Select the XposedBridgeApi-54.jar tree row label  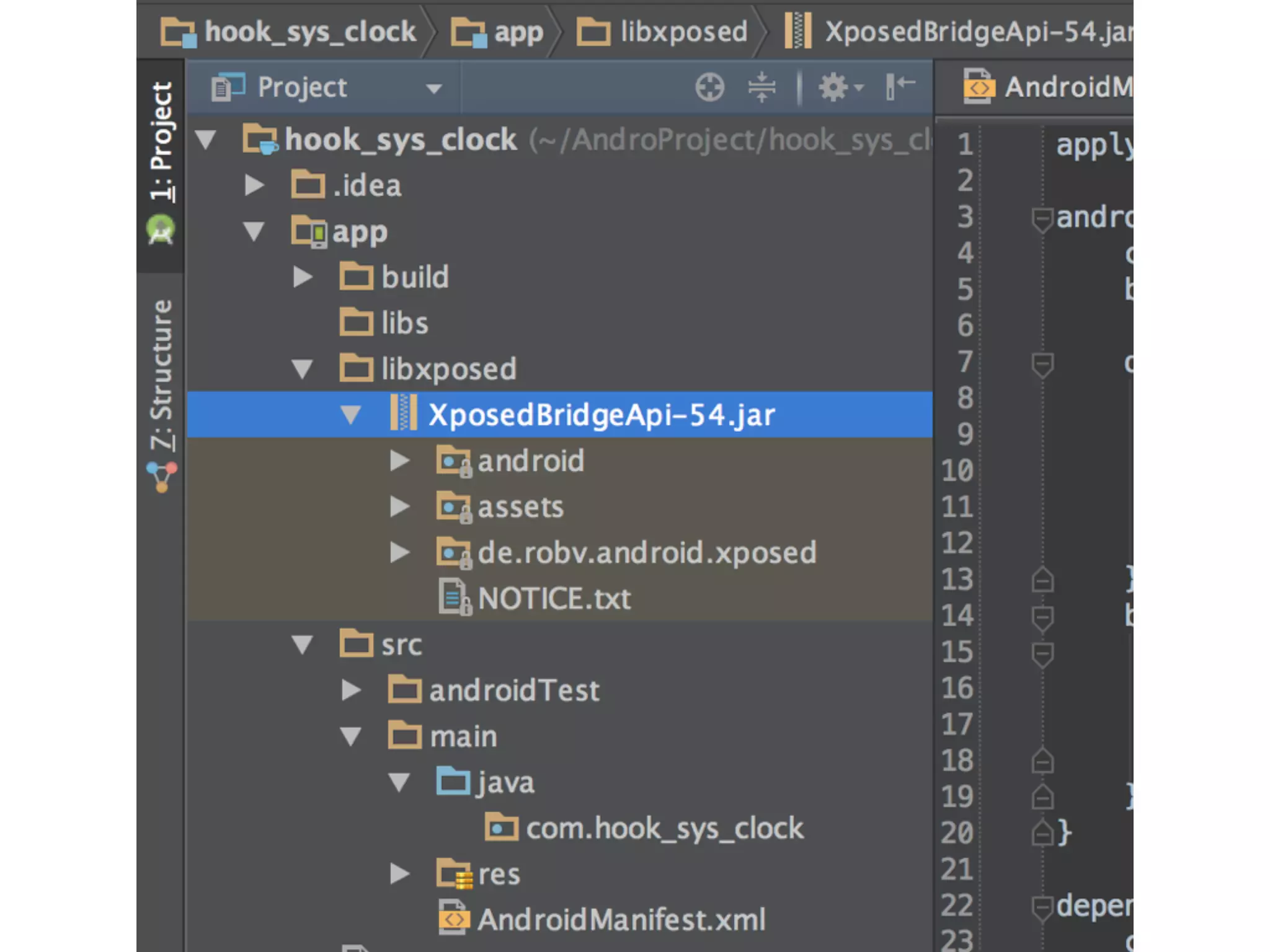pos(602,415)
